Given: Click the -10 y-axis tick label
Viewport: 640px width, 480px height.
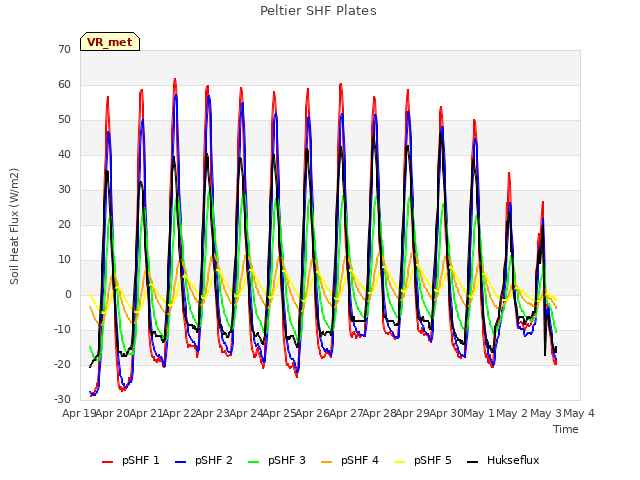Looking at the screenshot, I should [62, 329].
